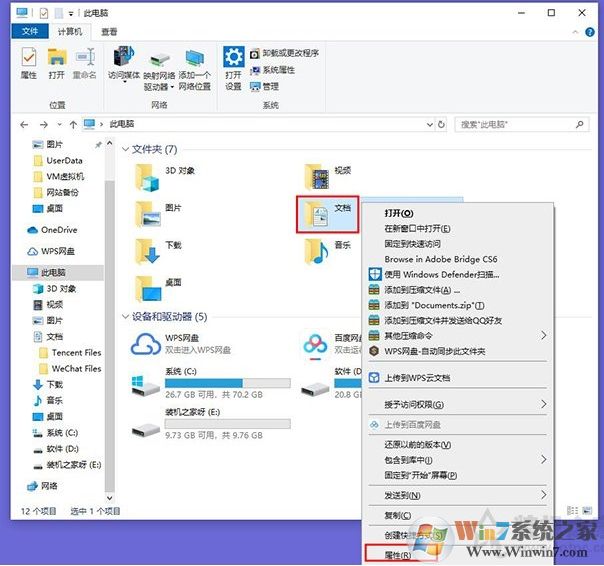The width and height of the screenshot is (604, 566).
Task: Open the 访问媒体 media access icon
Action: pos(124,64)
